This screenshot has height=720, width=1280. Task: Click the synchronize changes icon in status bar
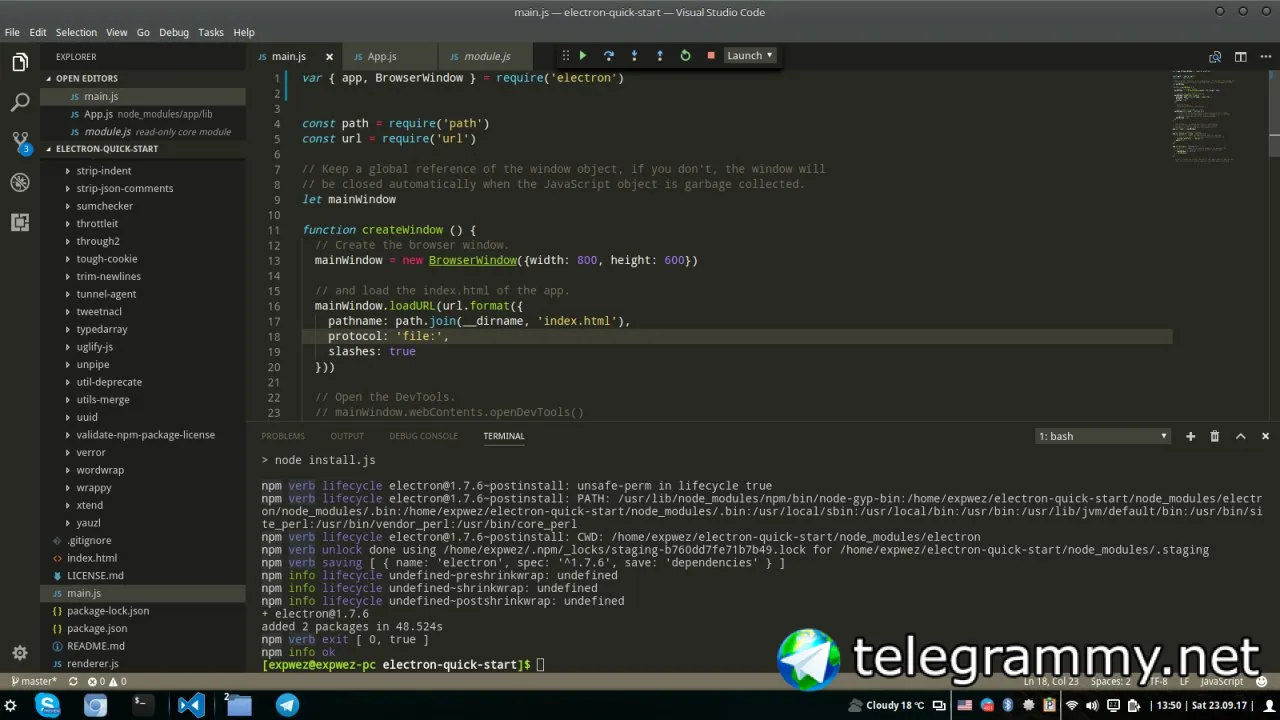click(73, 681)
